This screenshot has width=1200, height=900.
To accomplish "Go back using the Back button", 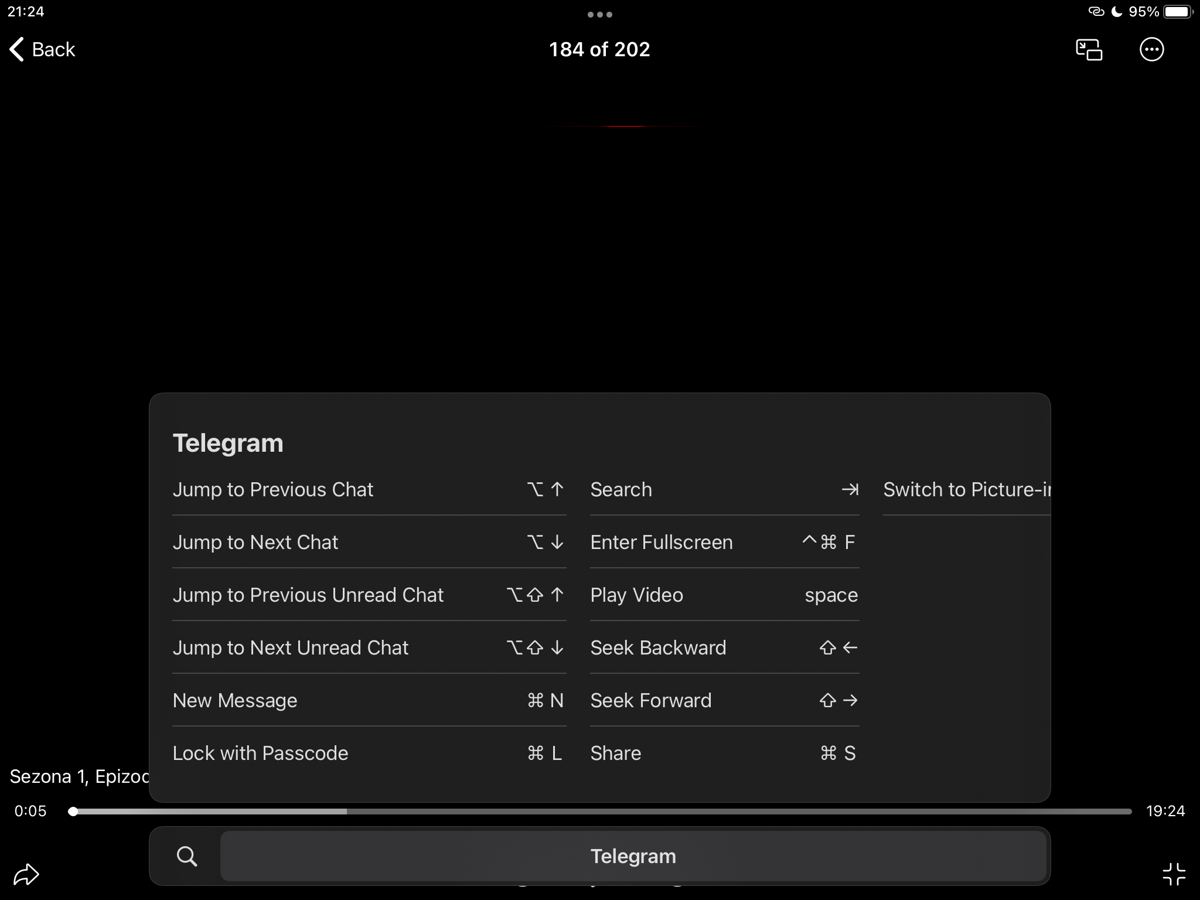I will tap(43, 49).
